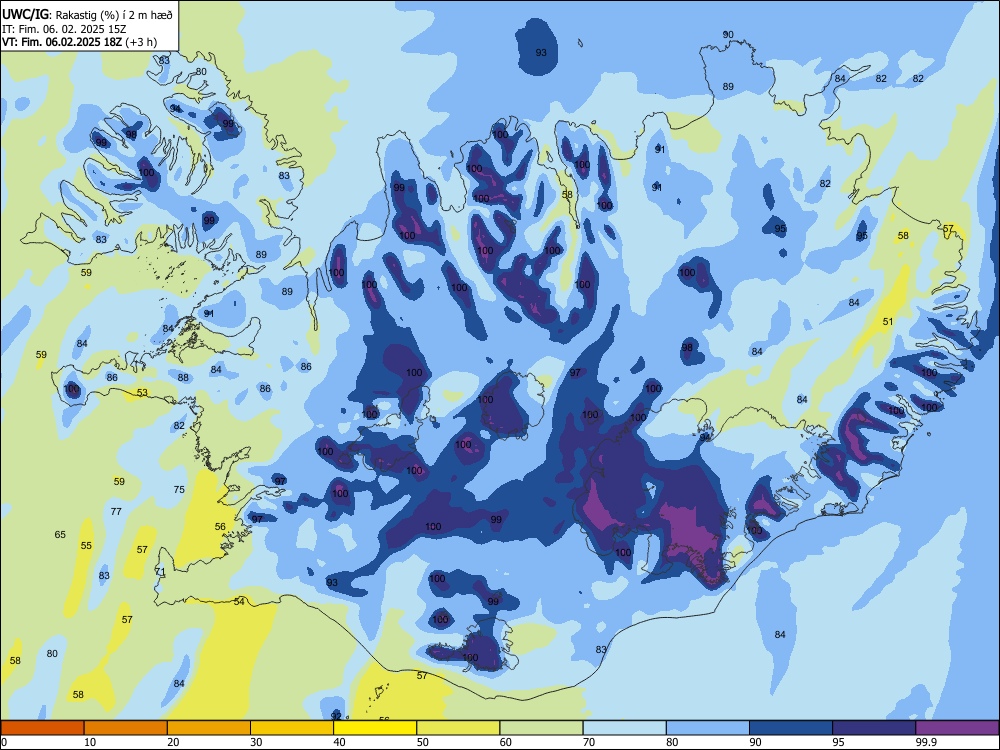The height and width of the screenshot is (750, 1000).
Task: Pick the 90–95 dark blue legend swatch
Action: coord(791,728)
